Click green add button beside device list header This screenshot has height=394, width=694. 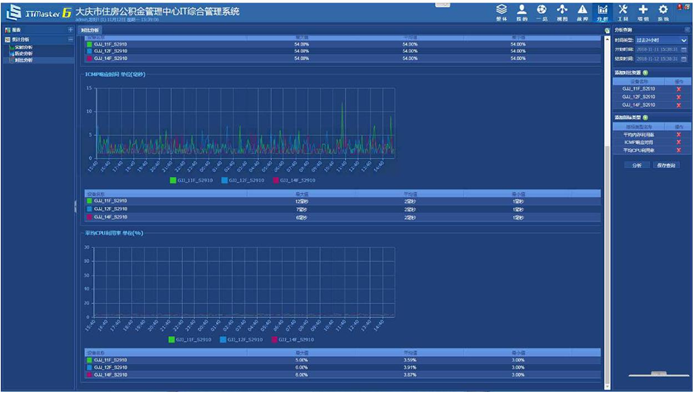point(645,73)
